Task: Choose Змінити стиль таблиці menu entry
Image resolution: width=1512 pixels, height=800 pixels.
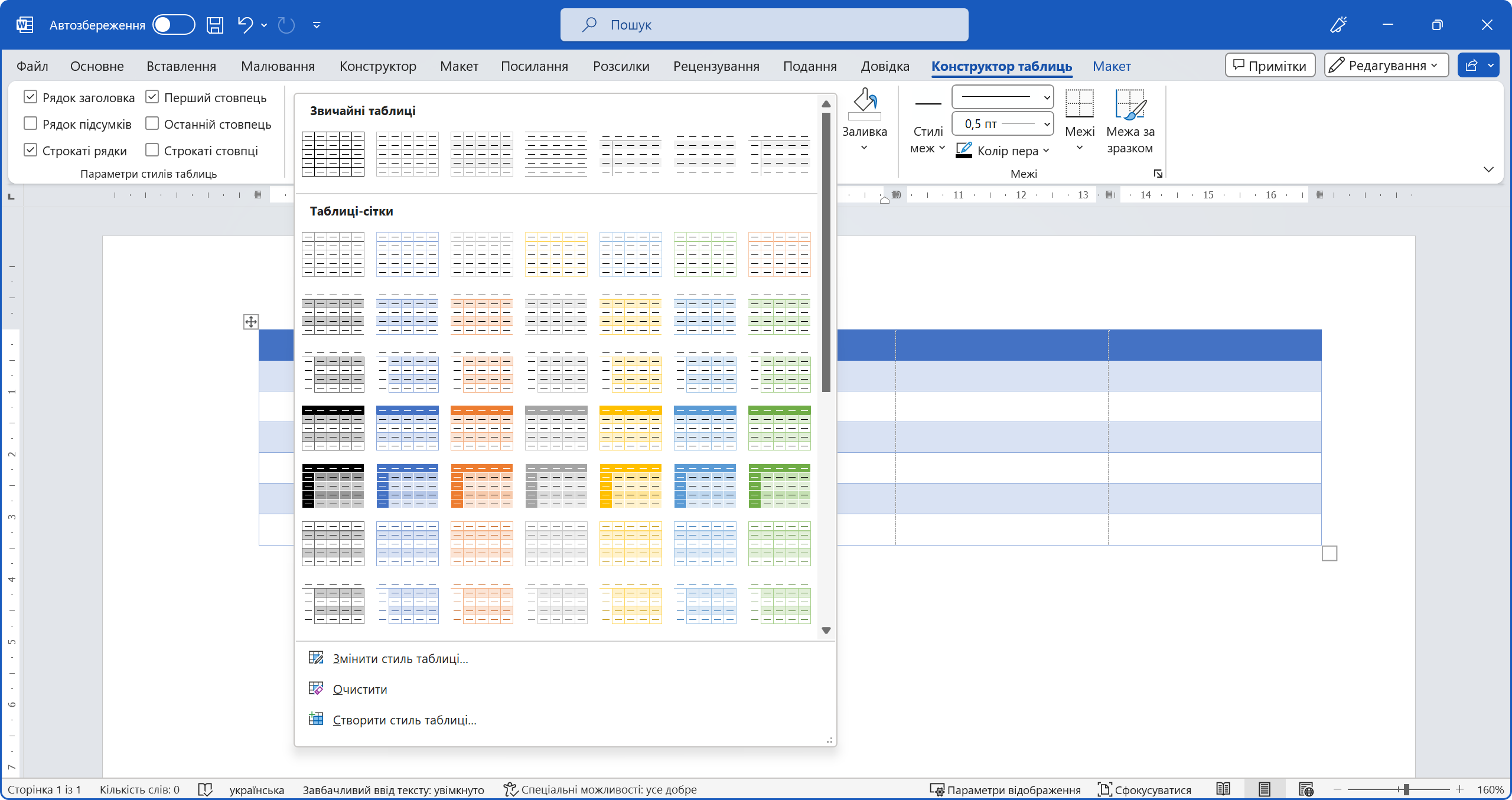Action: click(x=400, y=658)
